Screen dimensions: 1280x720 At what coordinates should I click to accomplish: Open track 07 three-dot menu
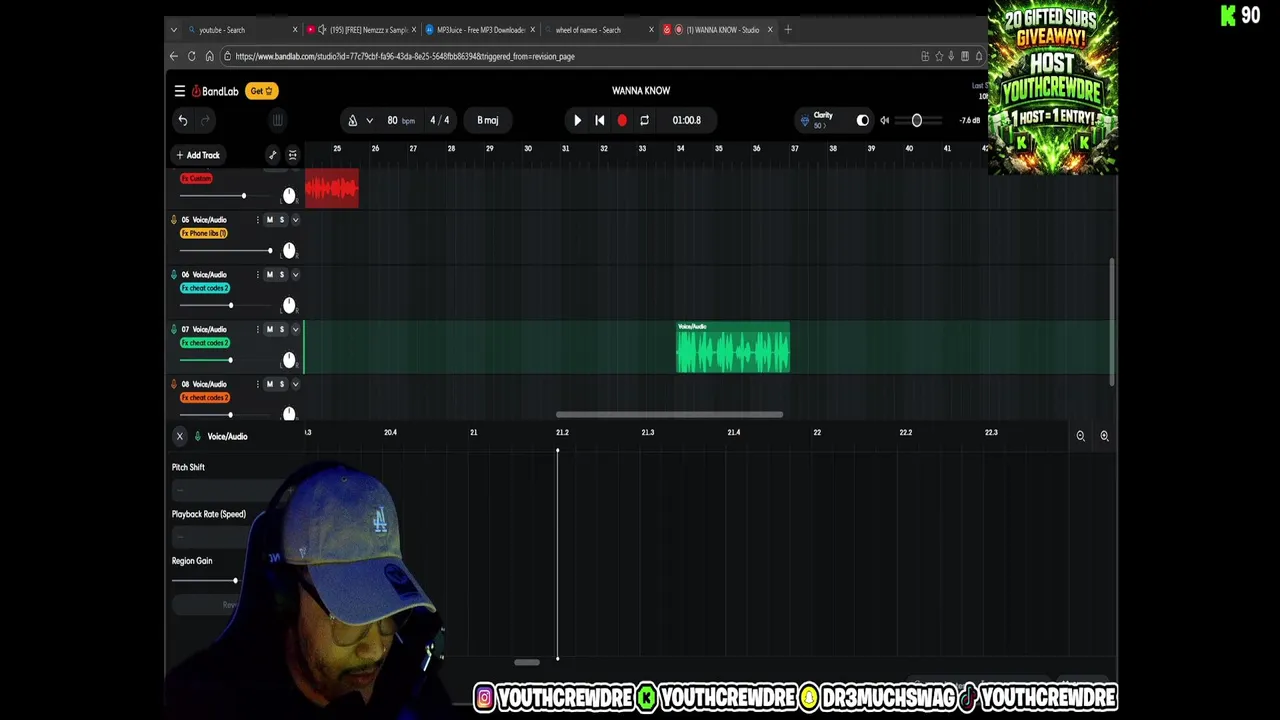click(x=257, y=330)
